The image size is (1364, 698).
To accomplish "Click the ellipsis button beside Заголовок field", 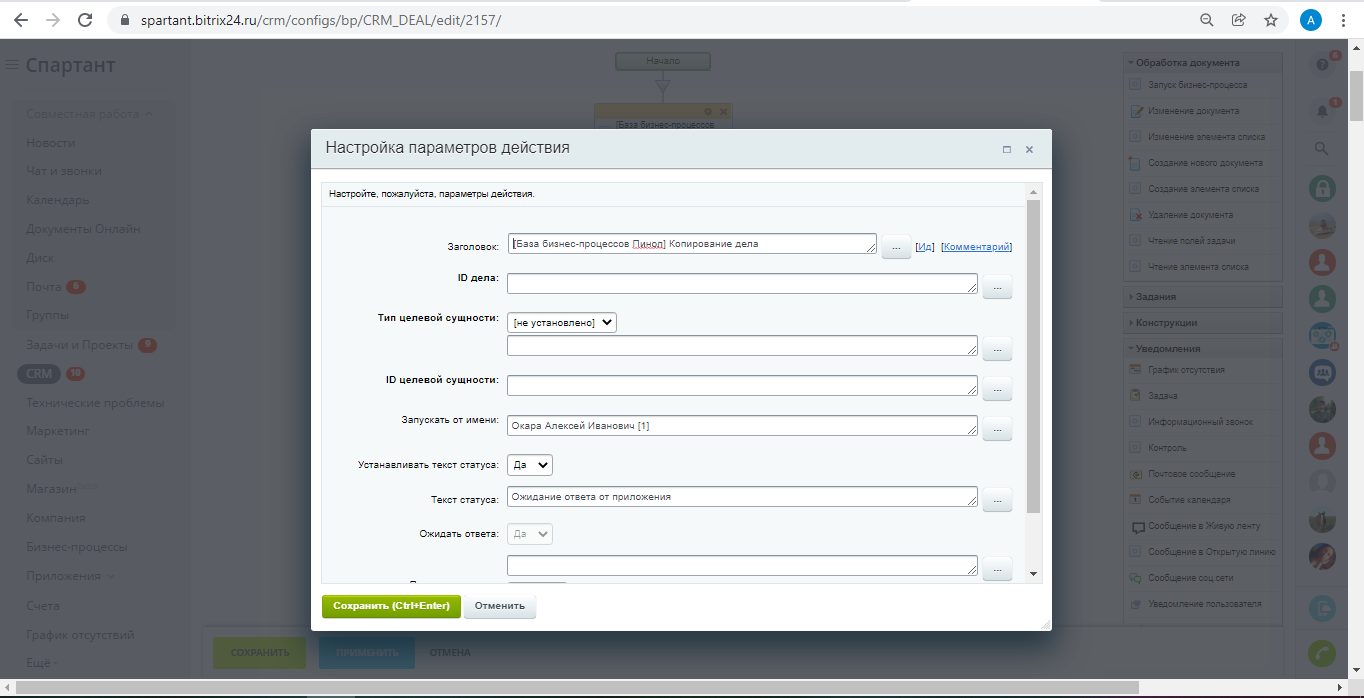I will 896,247.
